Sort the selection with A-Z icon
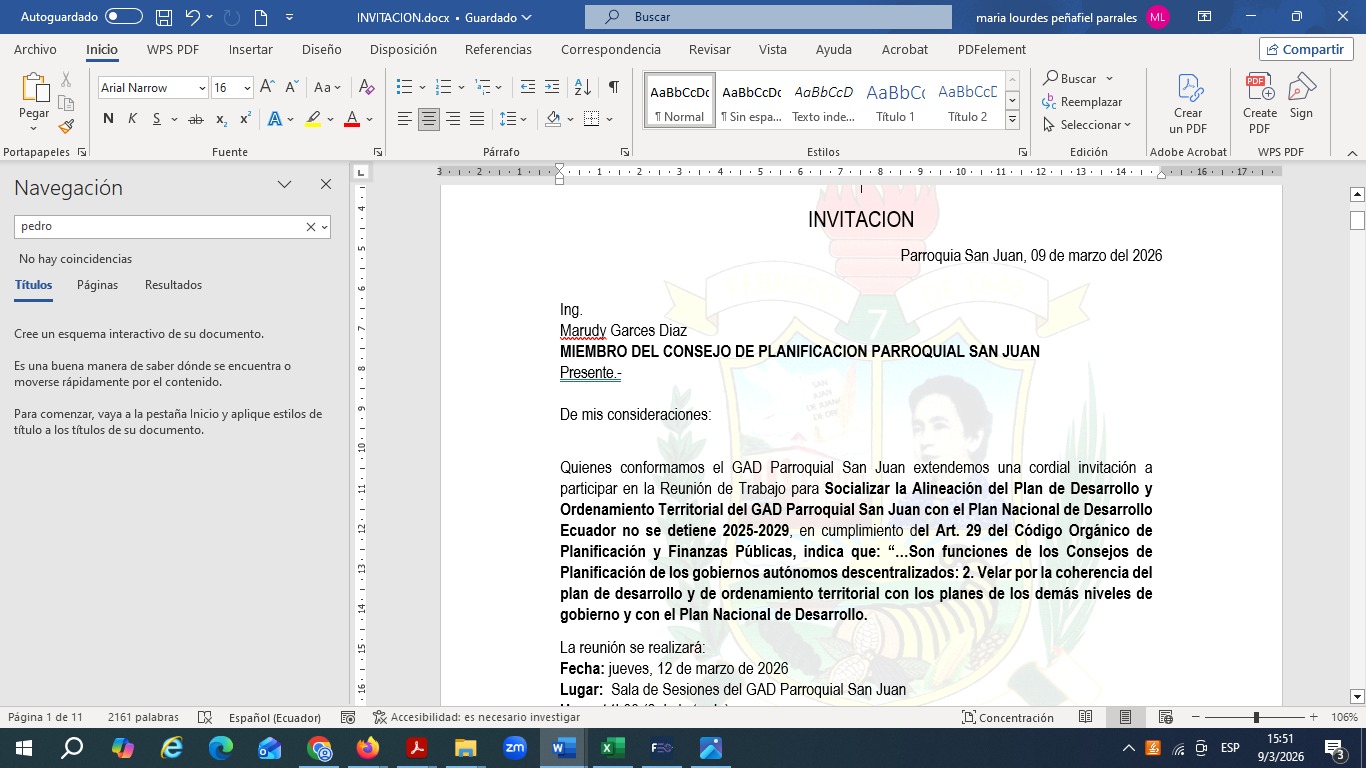The width and height of the screenshot is (1366, 768). coord(583,88)
